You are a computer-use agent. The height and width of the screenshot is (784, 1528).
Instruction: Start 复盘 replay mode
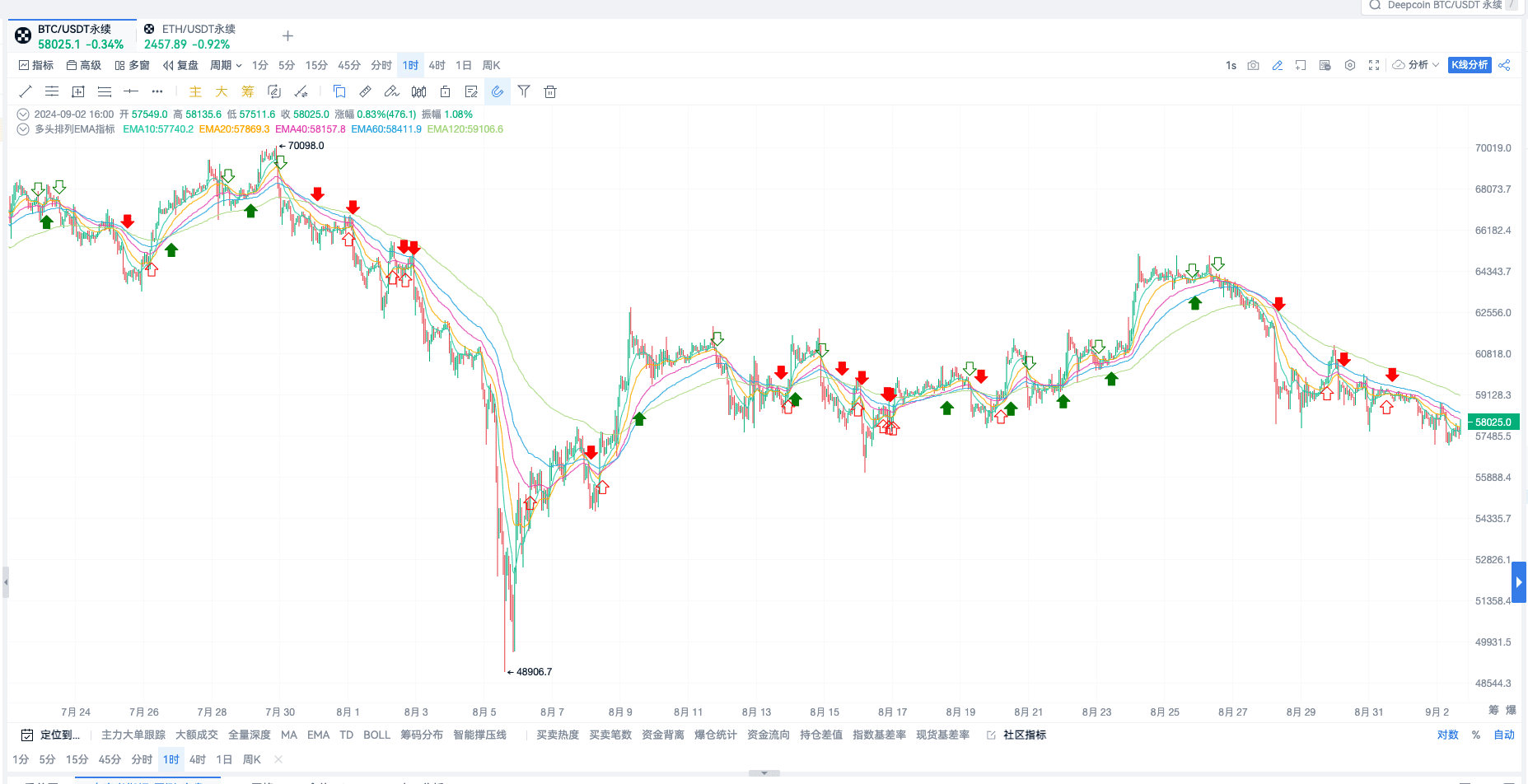(x=180, y=65)
